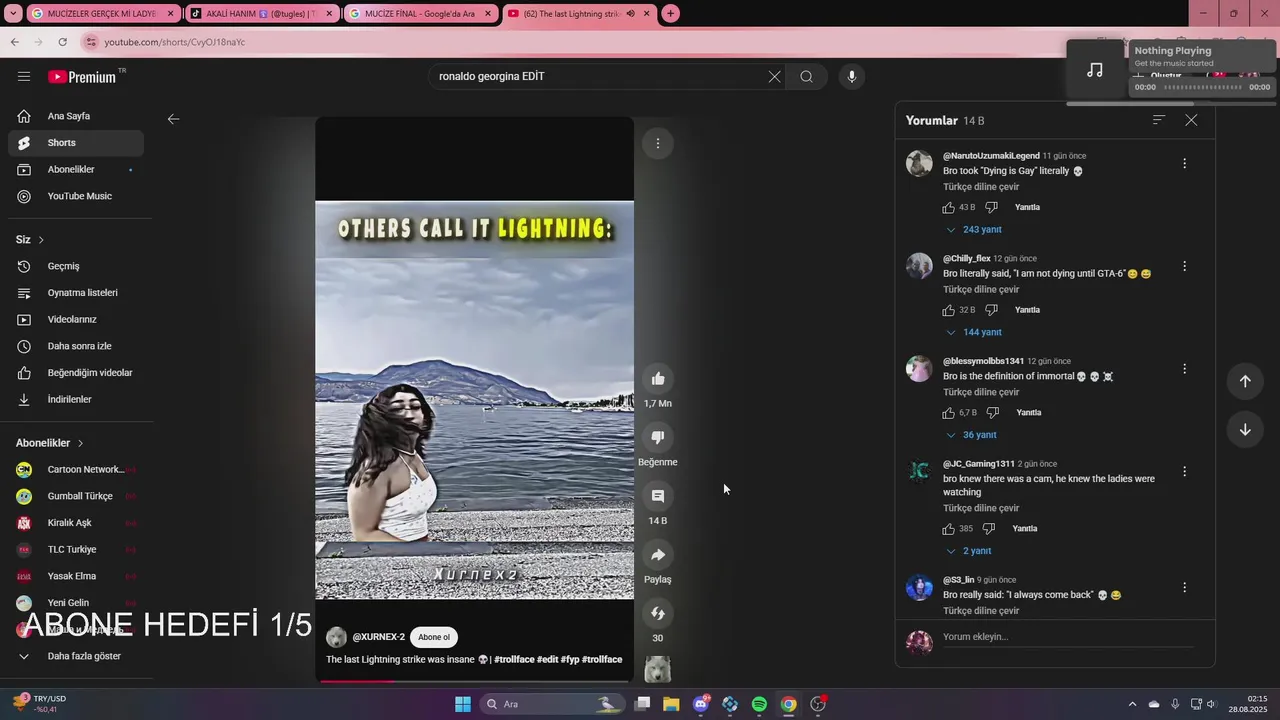The width and height of the screenshot is (1280, 720).
Task: Open menu for S3_lin comment
Action: point(1184,587)
